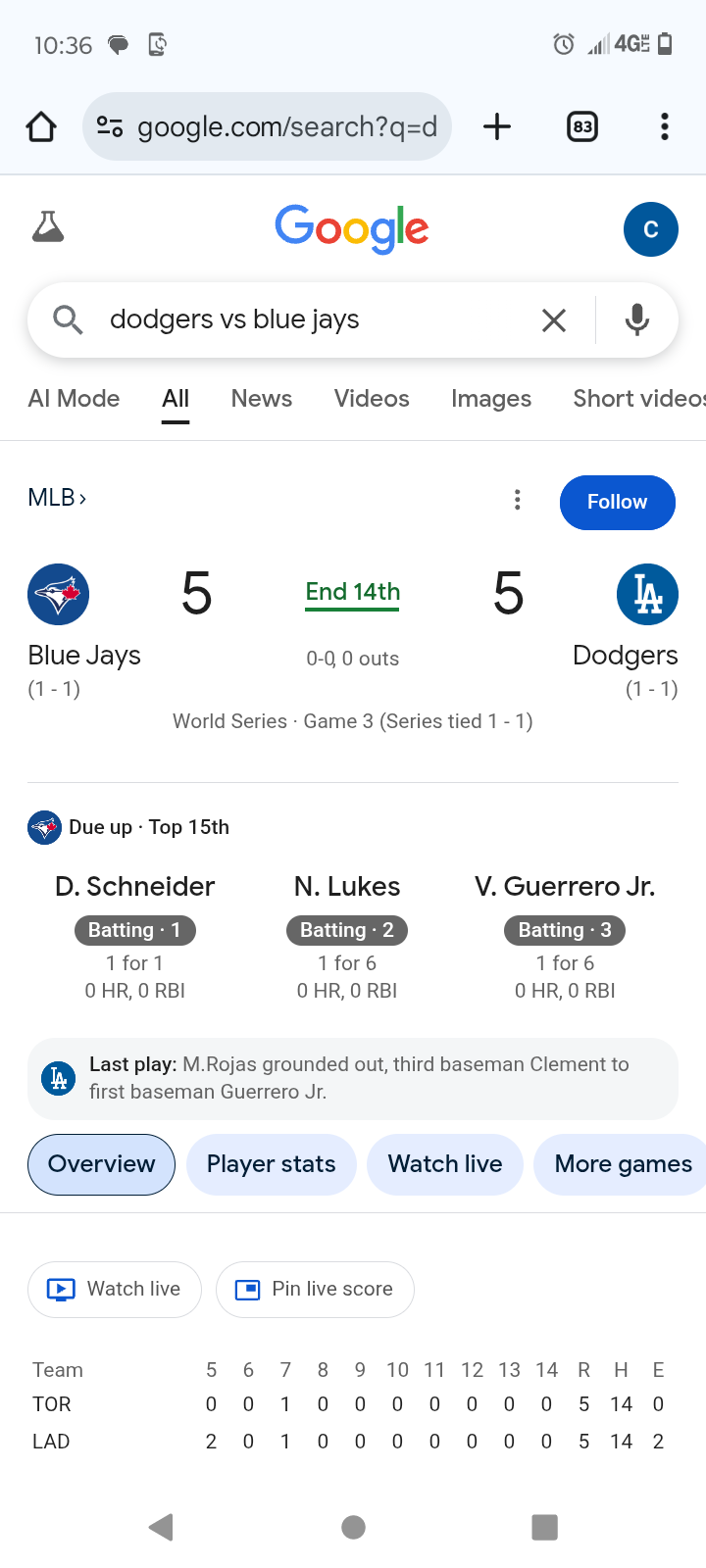The image size is (706, 1568).
Task: Open the MLB league link
Action: click(57, 498)
